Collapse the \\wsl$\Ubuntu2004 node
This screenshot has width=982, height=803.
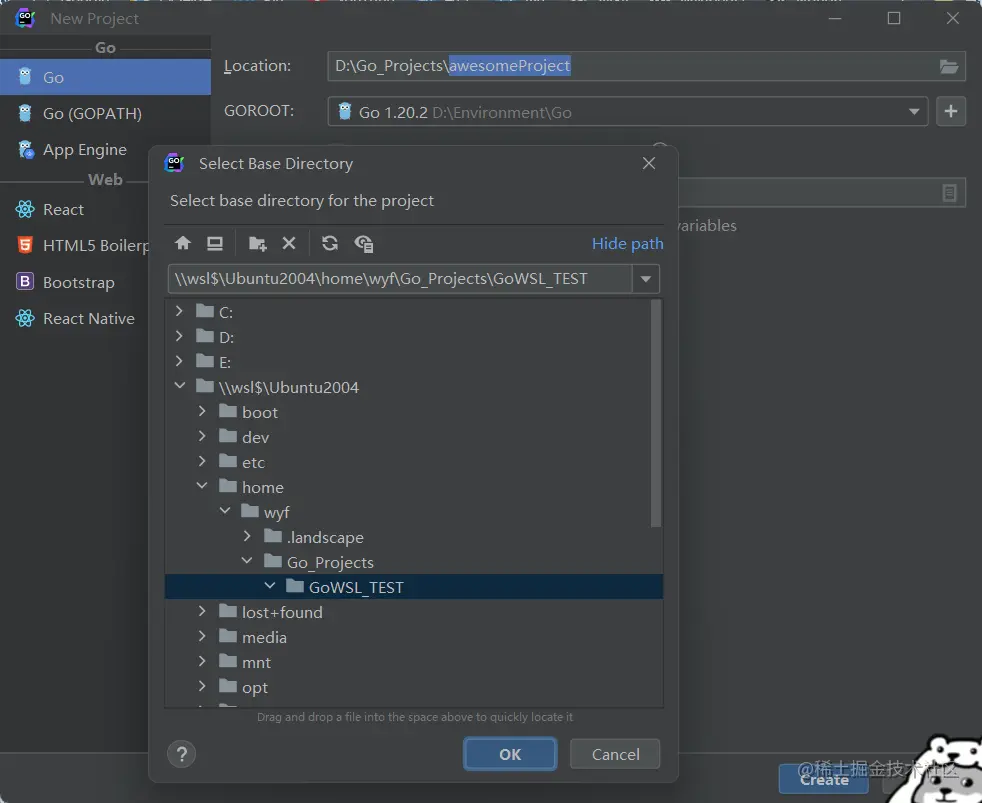pyautogui.click(x=180, y=386)
